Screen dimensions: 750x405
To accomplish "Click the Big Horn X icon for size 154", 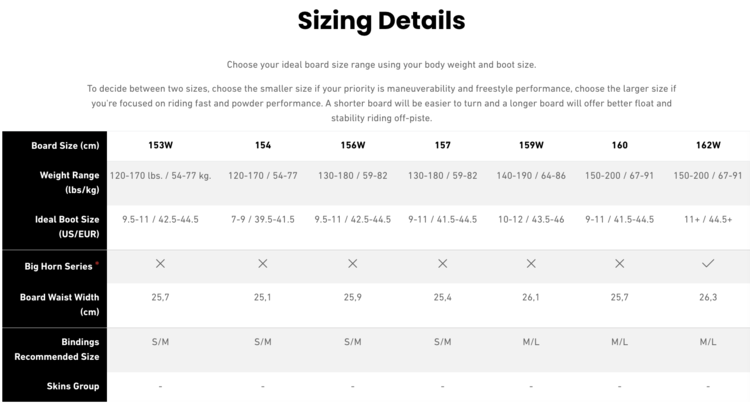I will click(263, 264).
